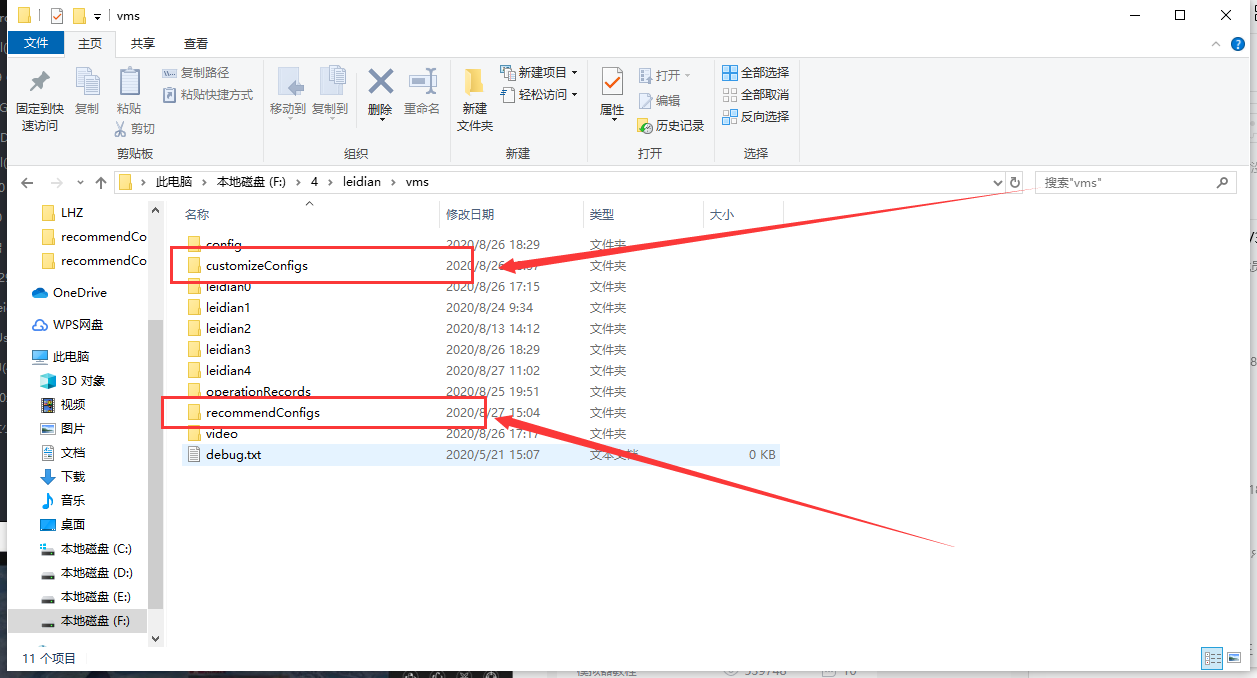Open the Share ribbon tab
The width and height of the screenshot is (1257, 678).
(143, 43)
